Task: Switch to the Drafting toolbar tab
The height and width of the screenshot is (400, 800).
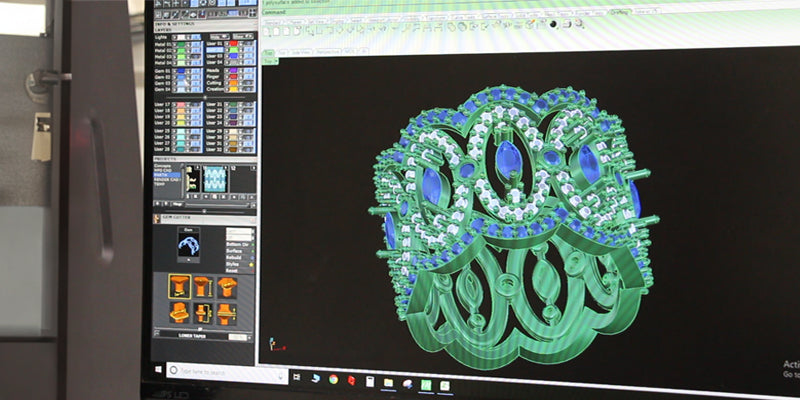Action: 620,12
